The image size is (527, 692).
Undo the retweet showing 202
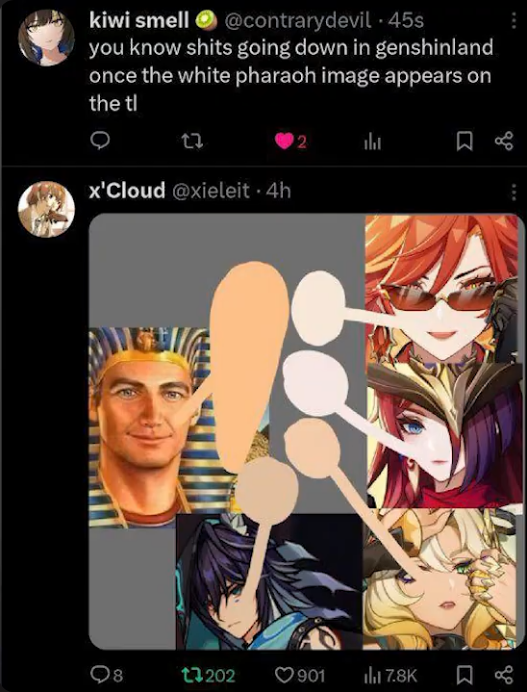(208, 675)
